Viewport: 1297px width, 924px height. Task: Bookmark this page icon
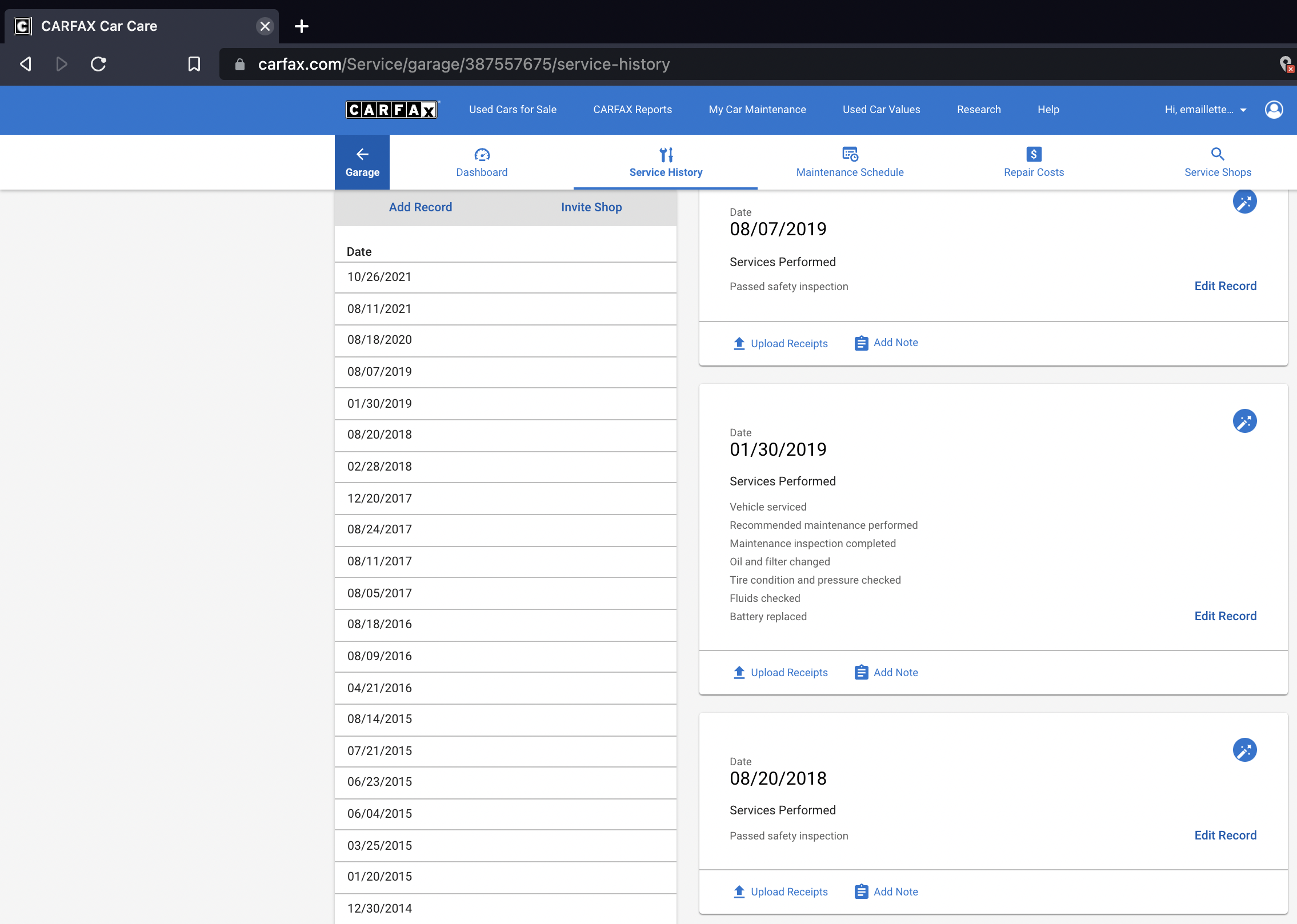[x=194, y=64]
